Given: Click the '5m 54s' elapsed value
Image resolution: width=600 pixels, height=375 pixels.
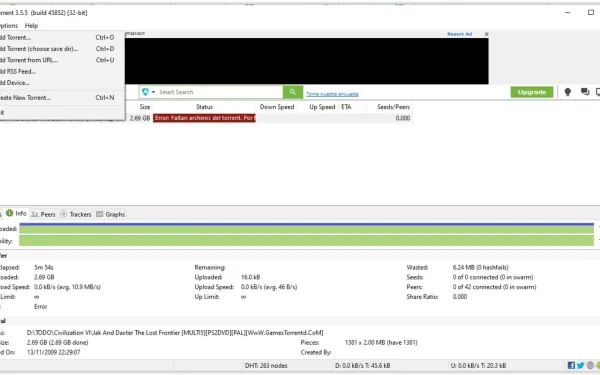Looking at the screenshot, I should (44, 267).
